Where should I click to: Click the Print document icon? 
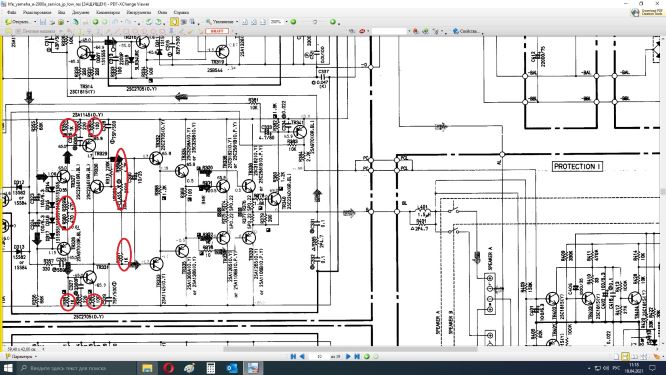[52, 22]
